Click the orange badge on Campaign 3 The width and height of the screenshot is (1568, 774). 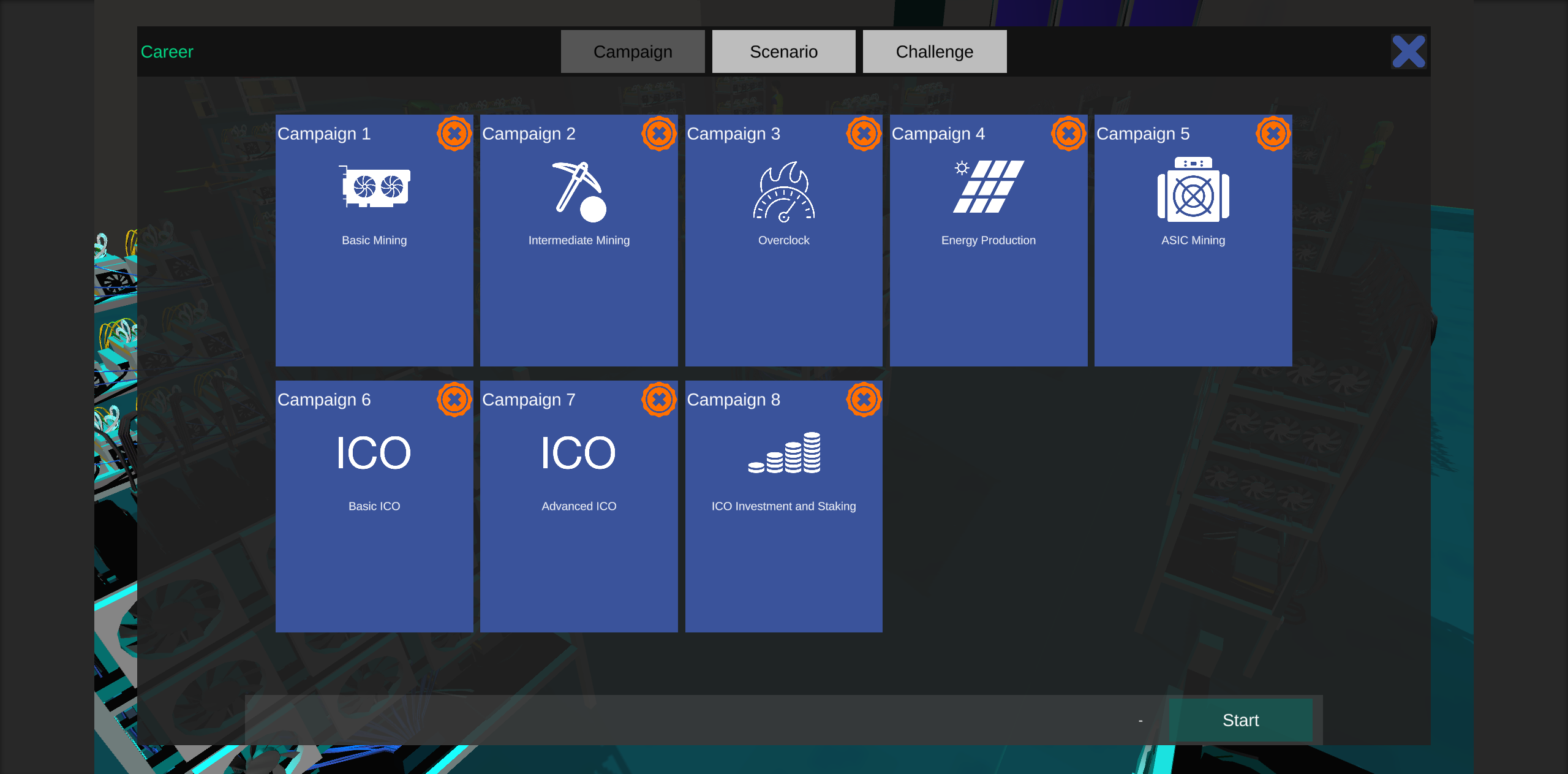tap(864, 134)
